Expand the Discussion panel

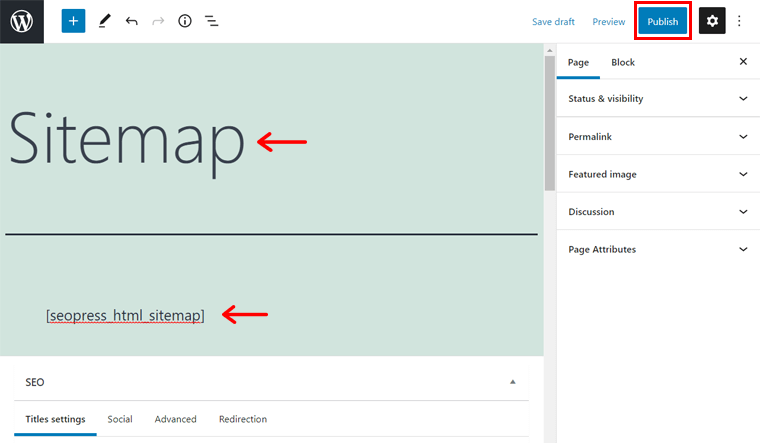(658, 211)
